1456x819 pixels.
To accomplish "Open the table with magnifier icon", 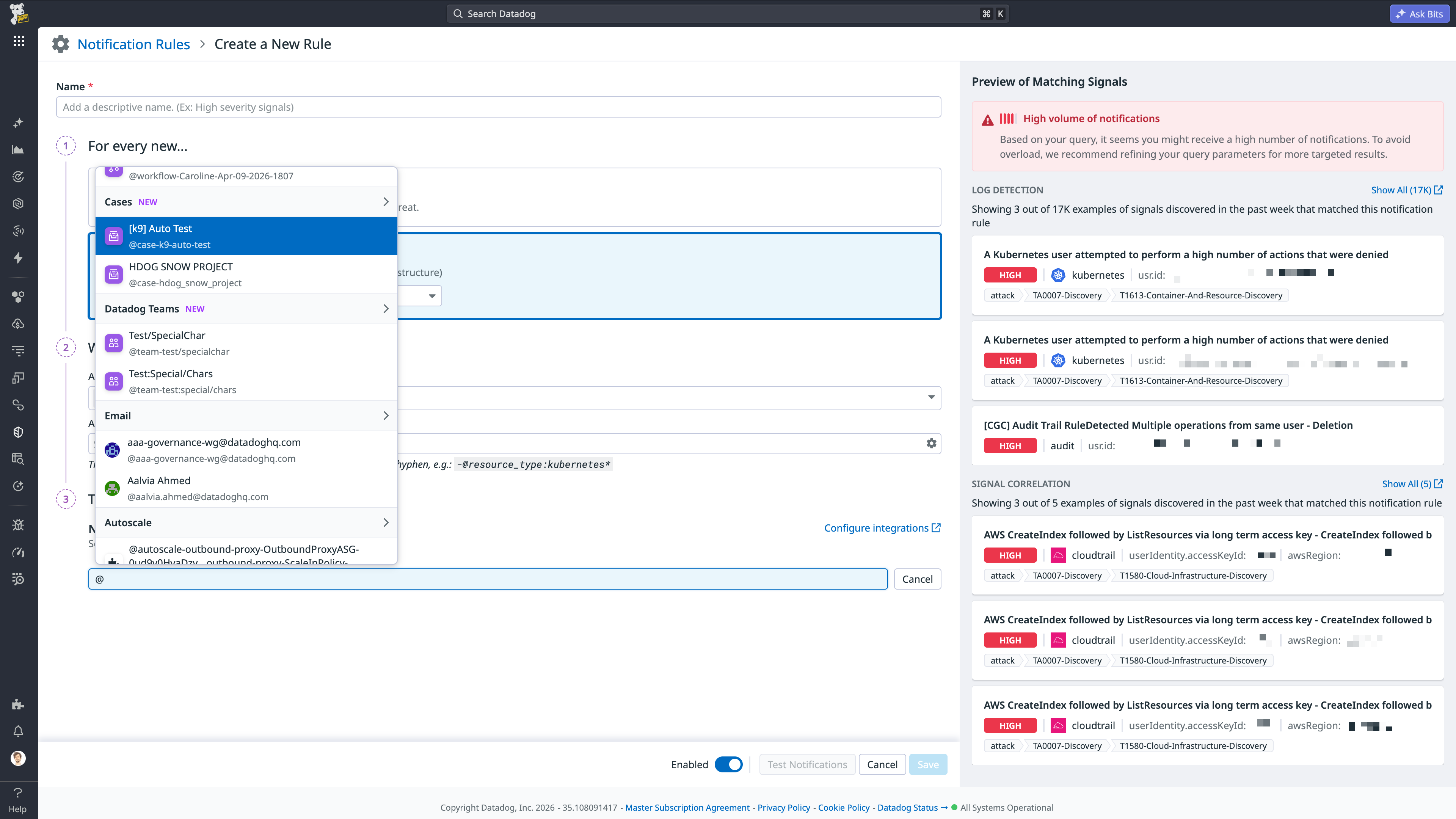I will click(x=19, y=459).
